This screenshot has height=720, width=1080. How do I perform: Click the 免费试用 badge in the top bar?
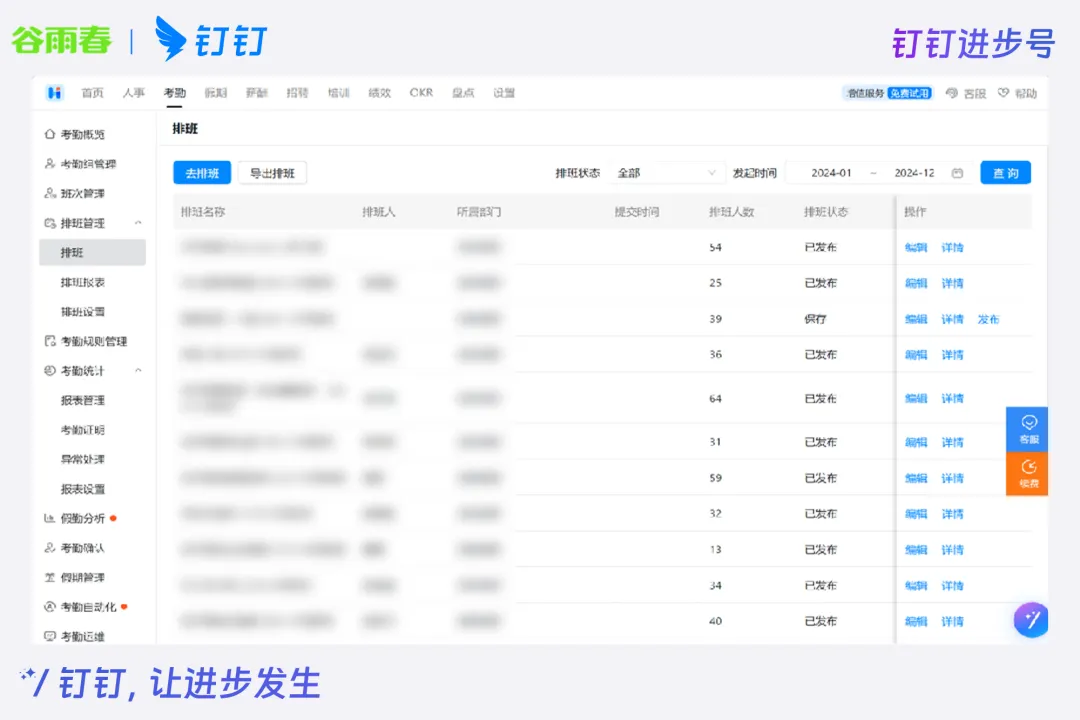click(909, 93)
